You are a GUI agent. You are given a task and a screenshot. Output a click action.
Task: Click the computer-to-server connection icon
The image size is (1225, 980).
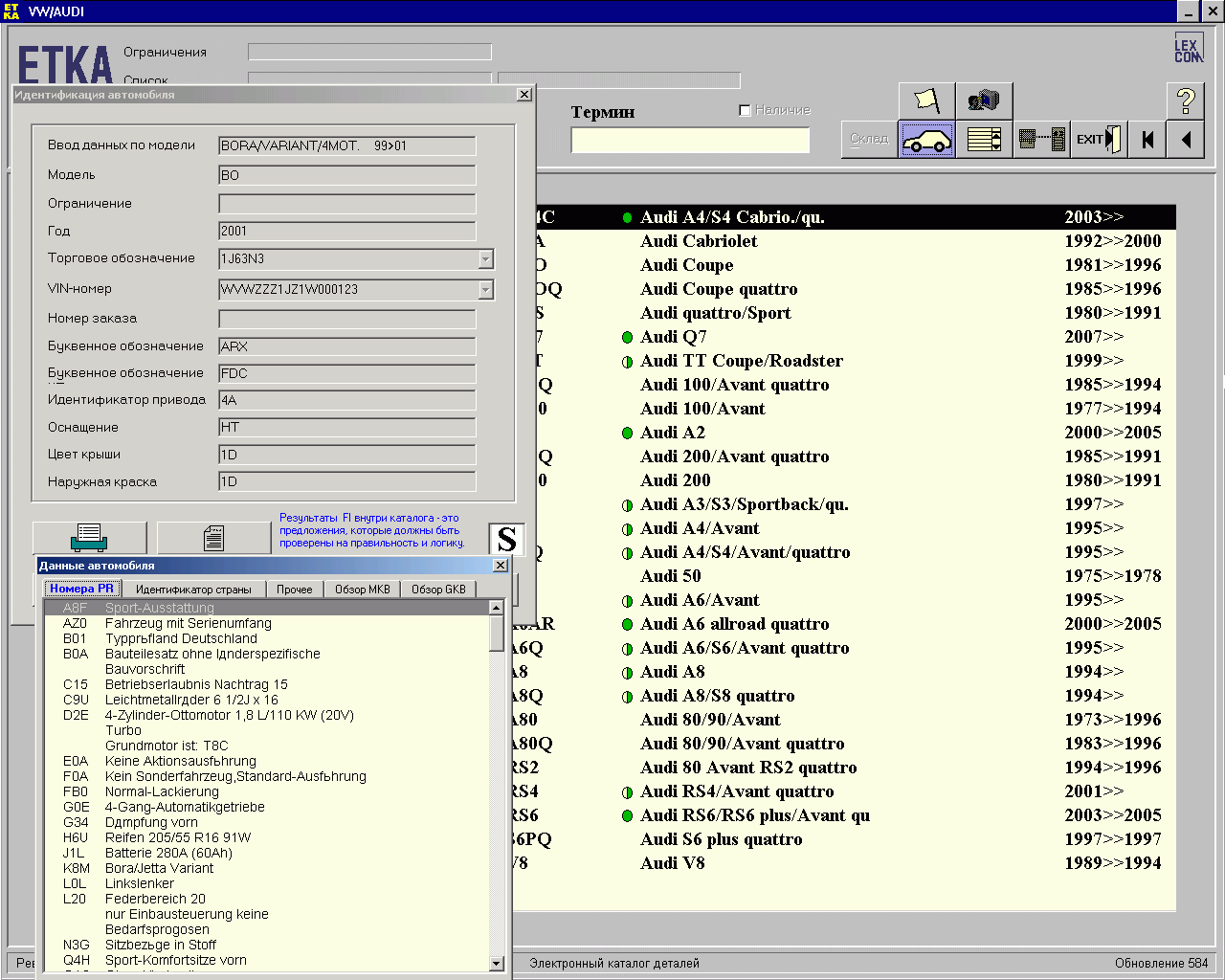[1041, 140]
